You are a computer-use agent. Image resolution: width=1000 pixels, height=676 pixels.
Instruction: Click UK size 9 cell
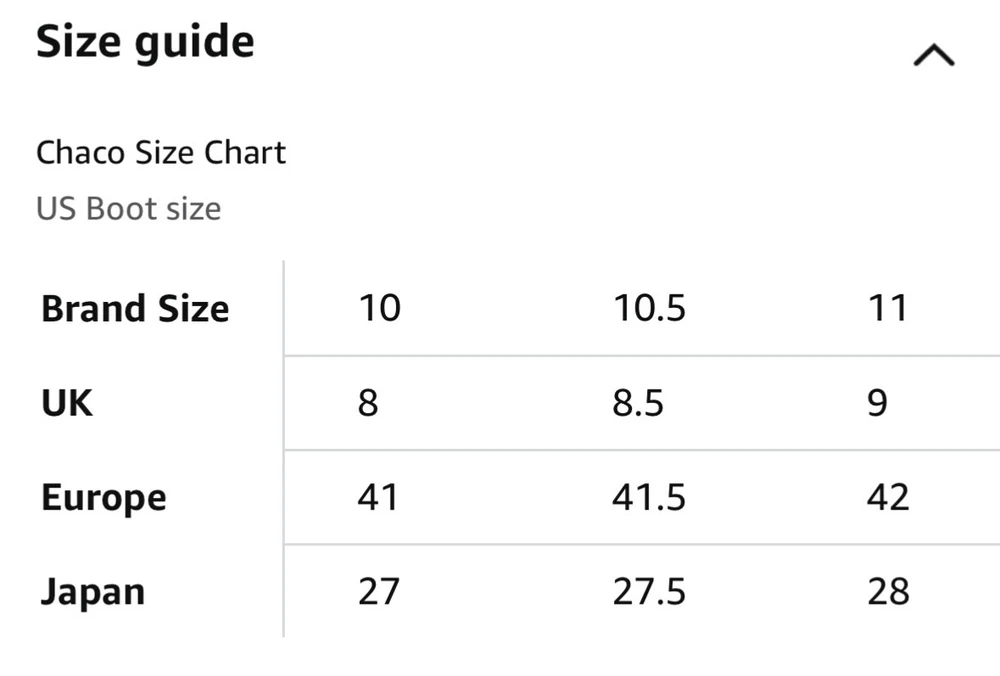coord(877,403)
